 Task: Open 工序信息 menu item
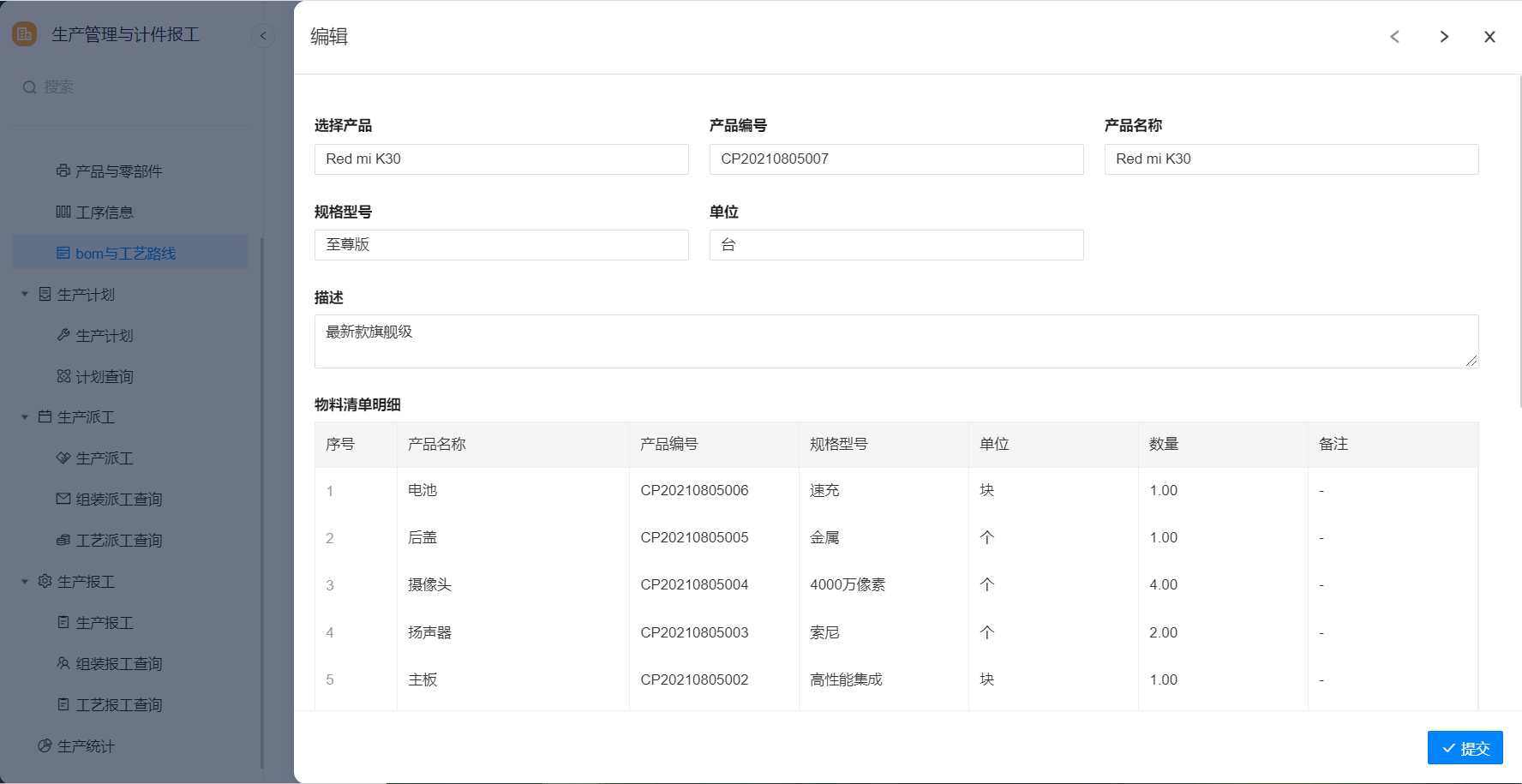point(130,212)
